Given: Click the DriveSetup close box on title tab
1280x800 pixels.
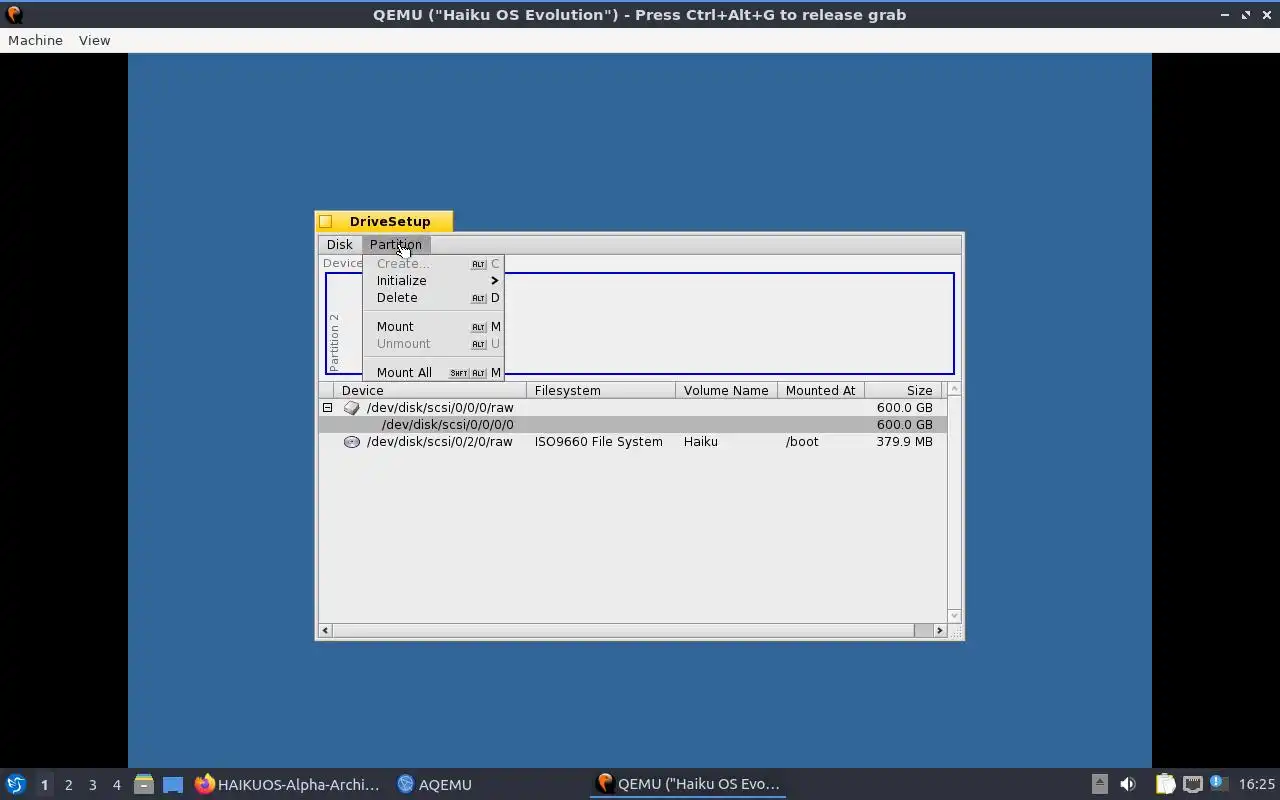Looking at the screenshot, I should pyautogui.click(x=326, y=222).
